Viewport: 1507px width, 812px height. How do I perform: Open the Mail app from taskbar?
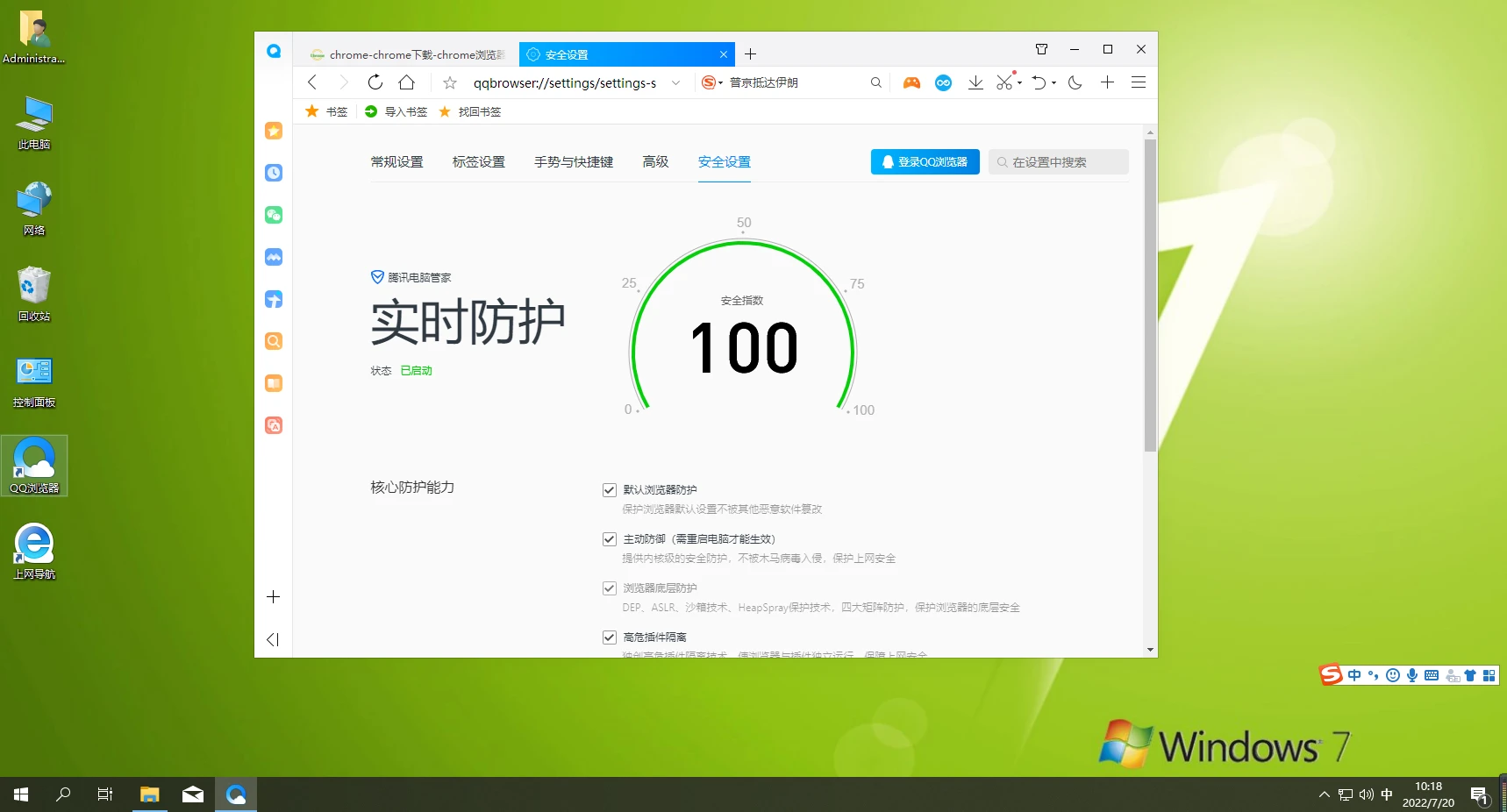pos(193,794)
